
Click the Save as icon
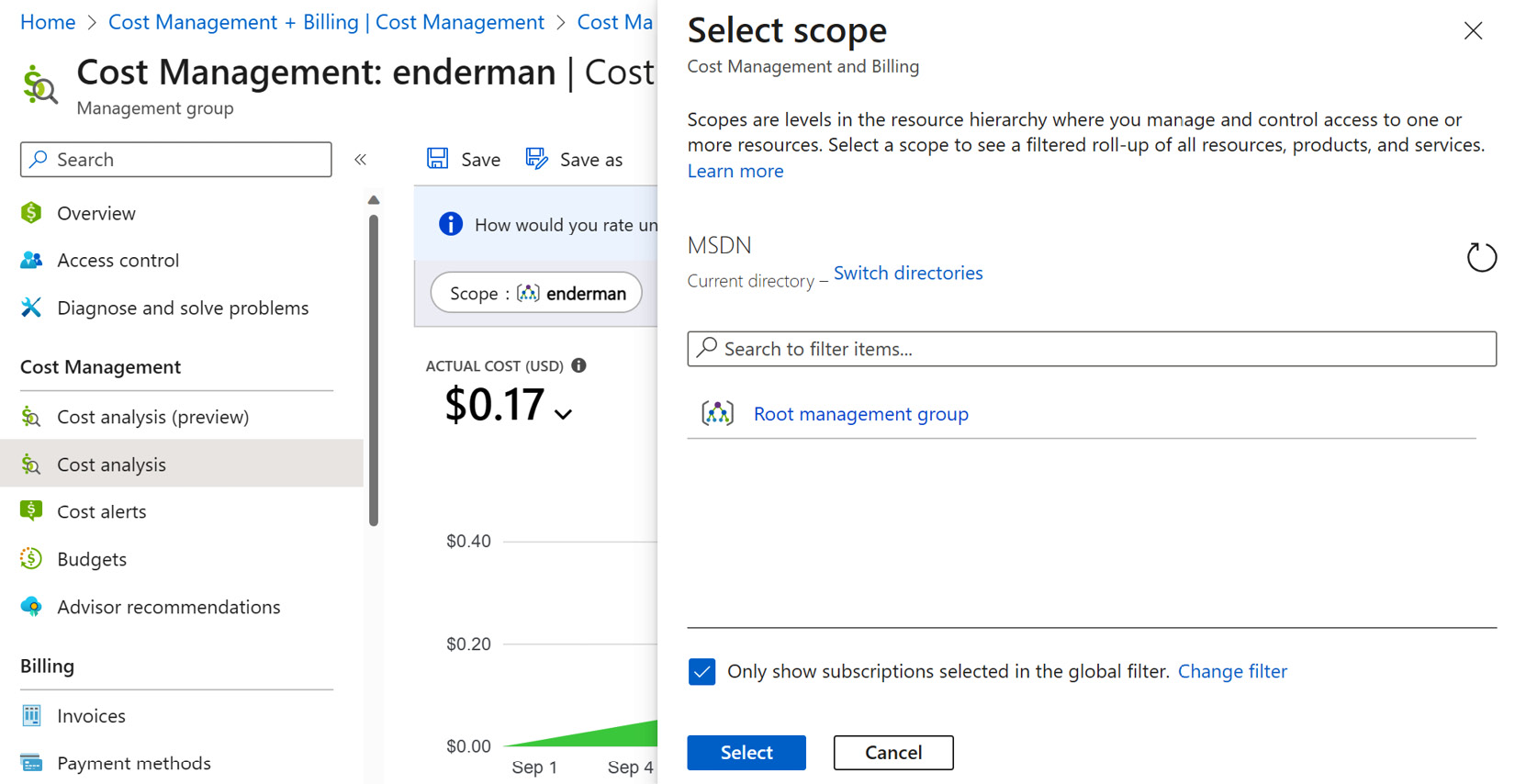pyautogui.click(x=537, y=159)
